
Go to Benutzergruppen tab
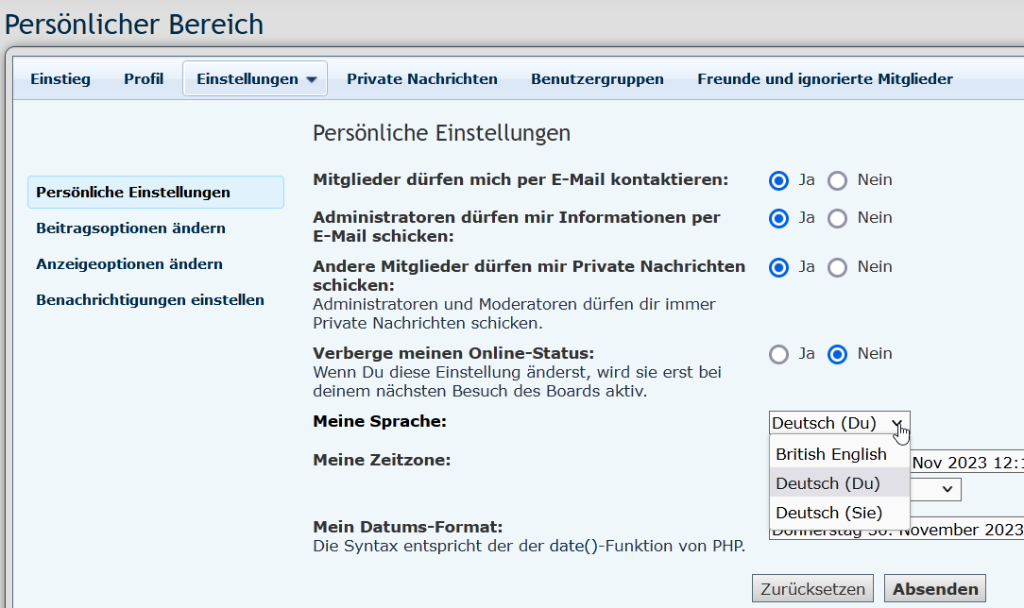click(597, 79)
